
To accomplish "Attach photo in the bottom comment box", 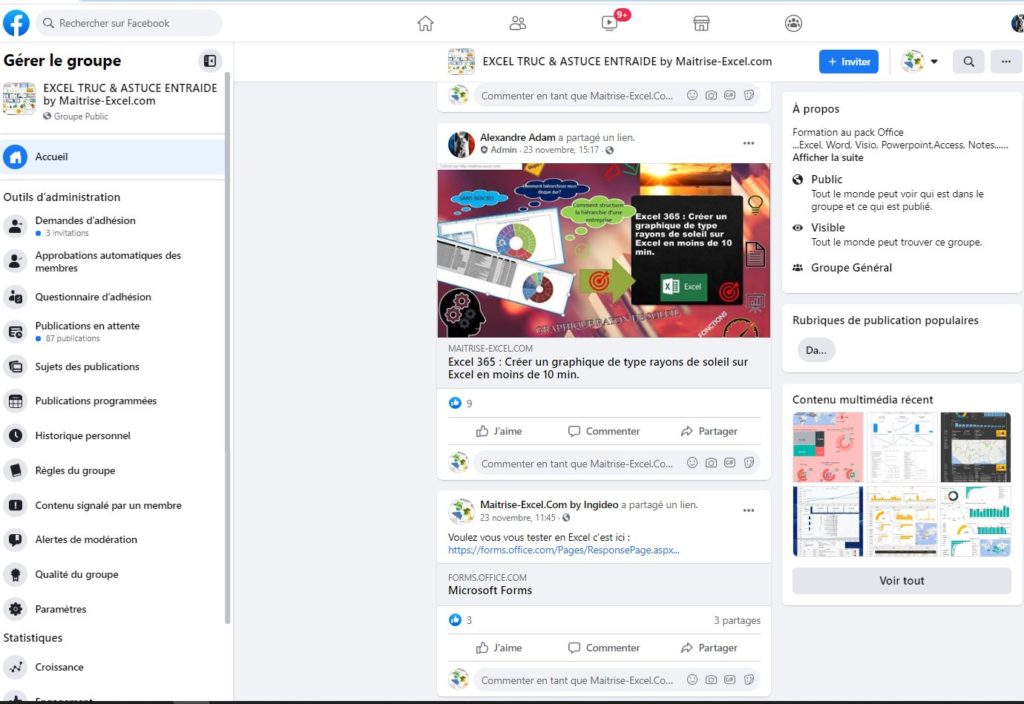I will [x=711, y=680].
